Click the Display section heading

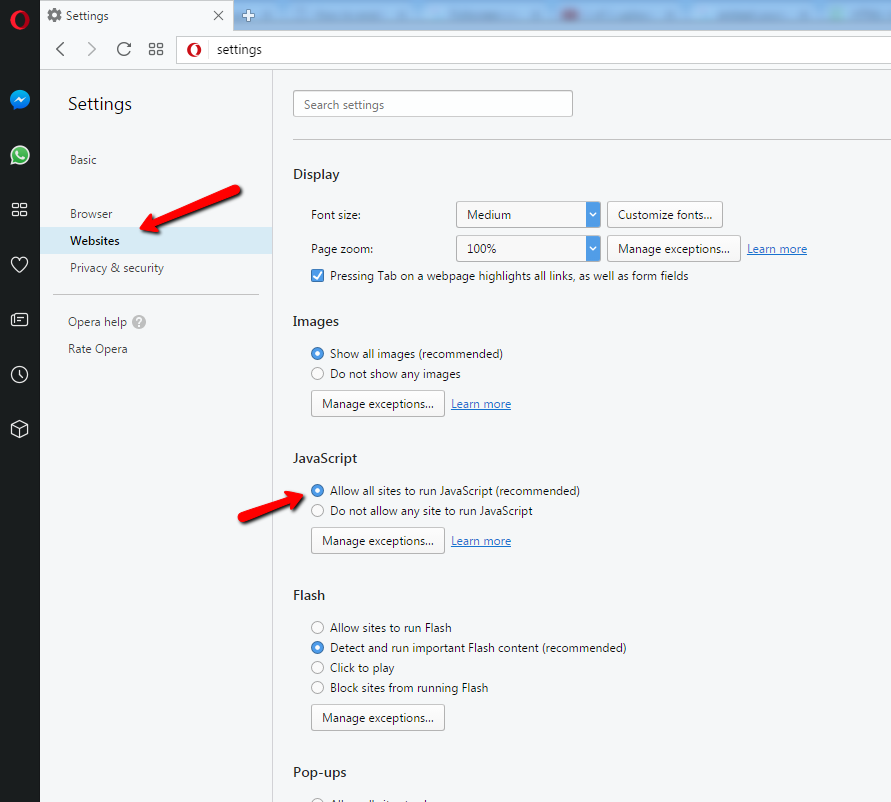317,174
